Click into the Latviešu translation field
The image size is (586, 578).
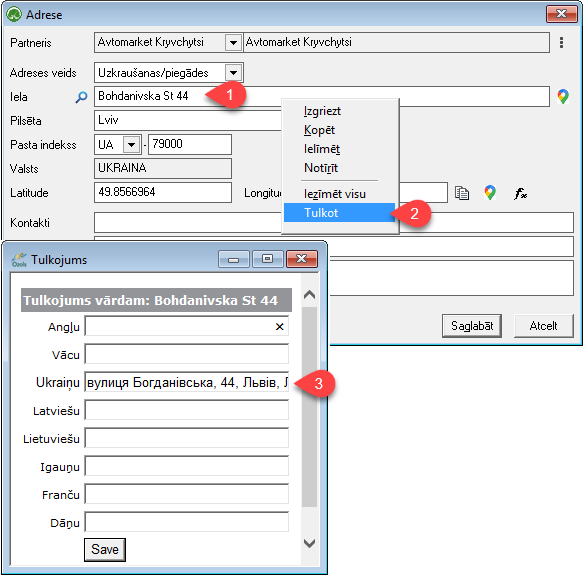(186, 410)
